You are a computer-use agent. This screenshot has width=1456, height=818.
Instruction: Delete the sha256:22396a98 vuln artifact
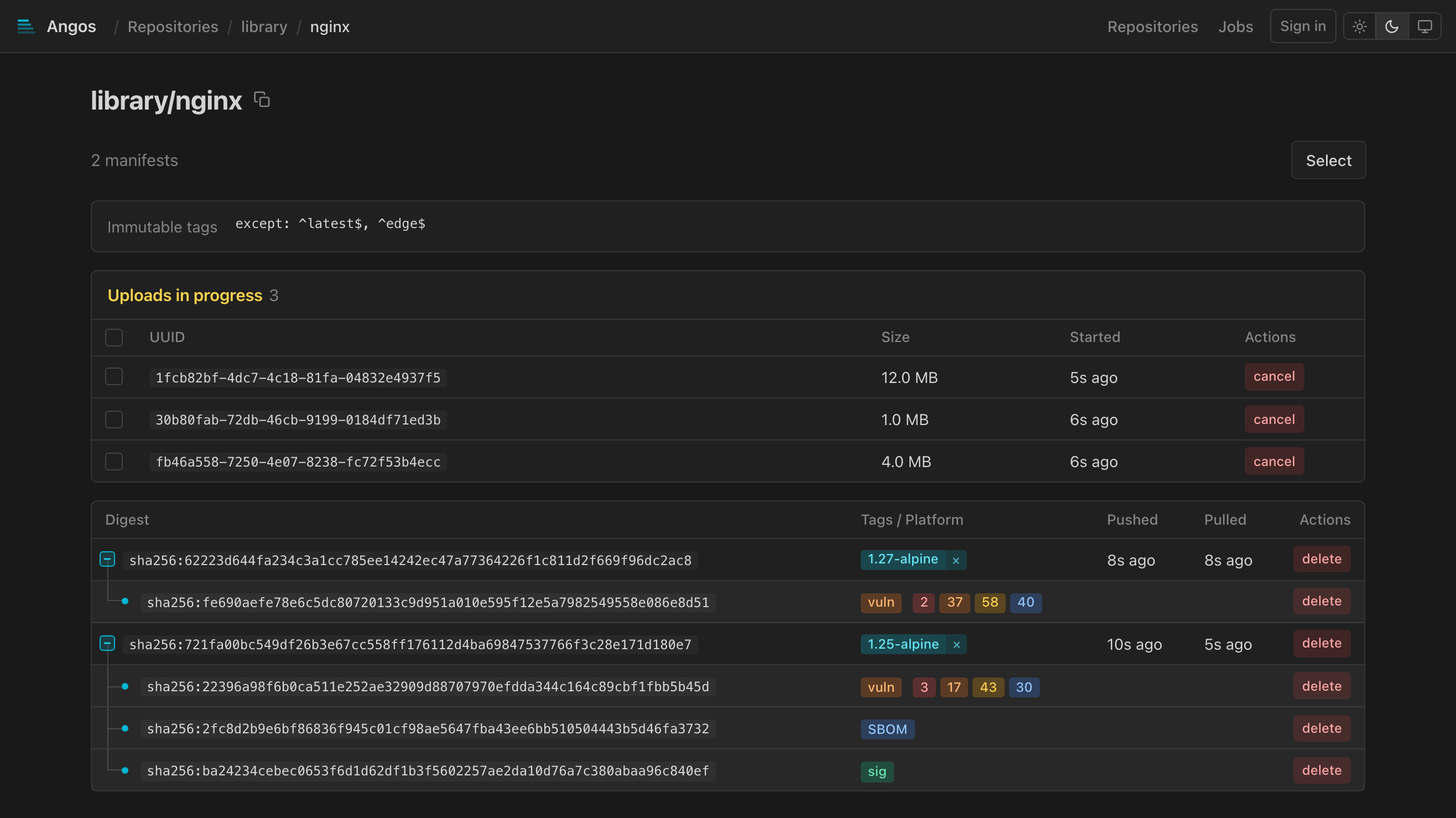click(x=1322, y=686)
